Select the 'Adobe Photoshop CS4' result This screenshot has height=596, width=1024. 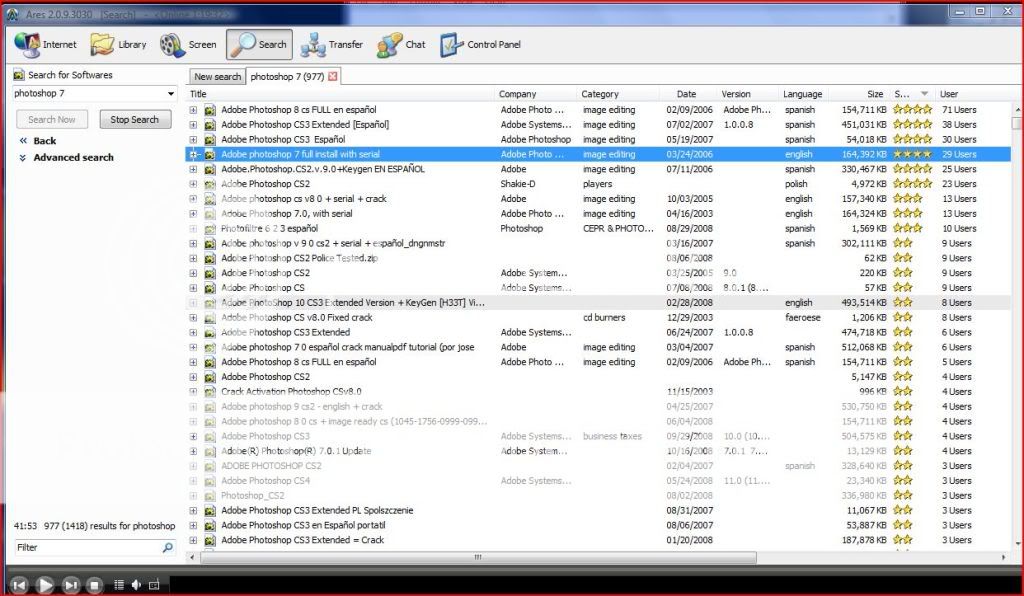coord(598,481)
